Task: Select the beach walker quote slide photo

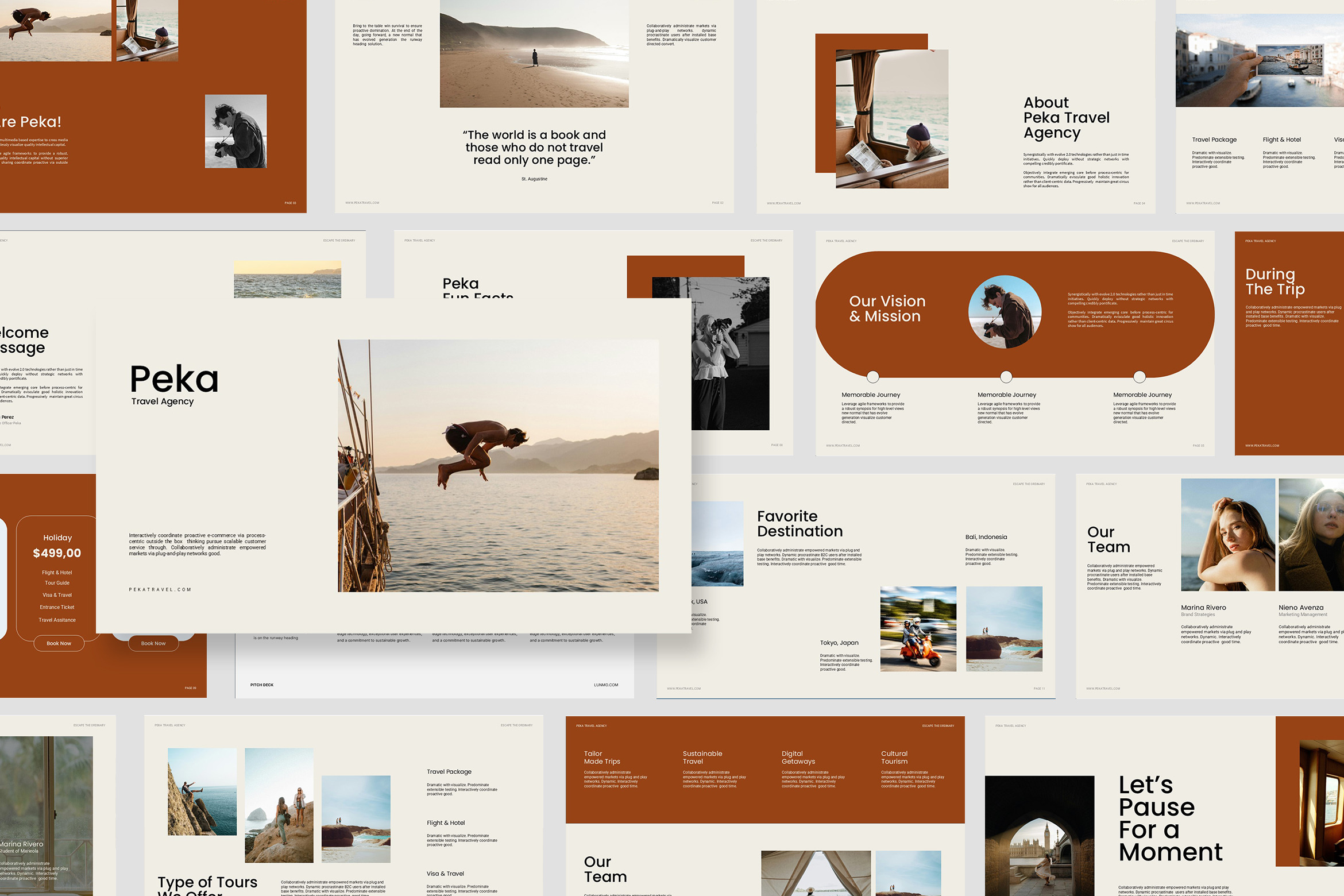Action: (x=534, y=53)
